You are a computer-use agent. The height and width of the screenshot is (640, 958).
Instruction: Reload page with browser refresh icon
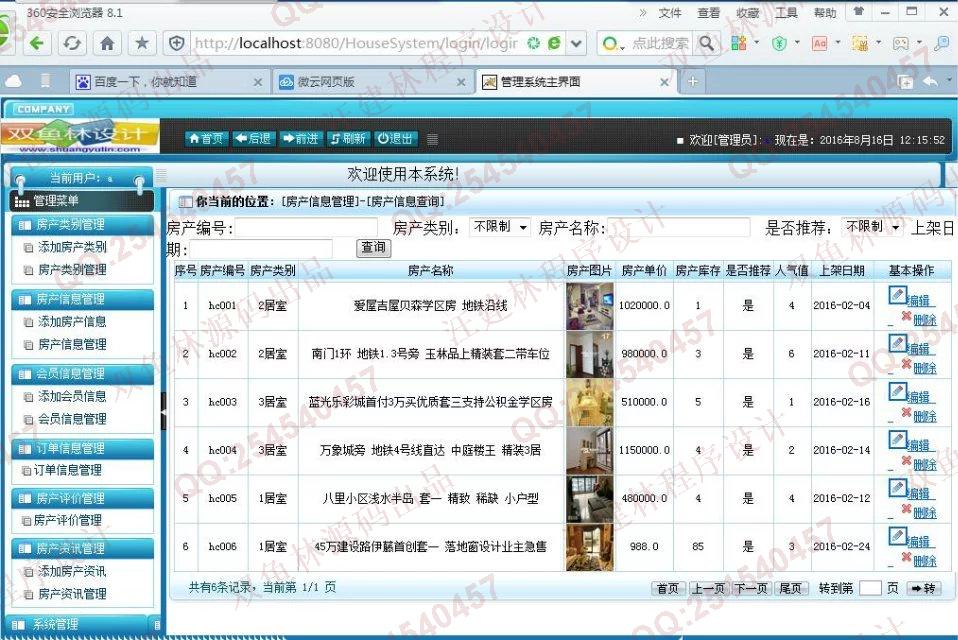pyautogui.click(x=72, y=43)
